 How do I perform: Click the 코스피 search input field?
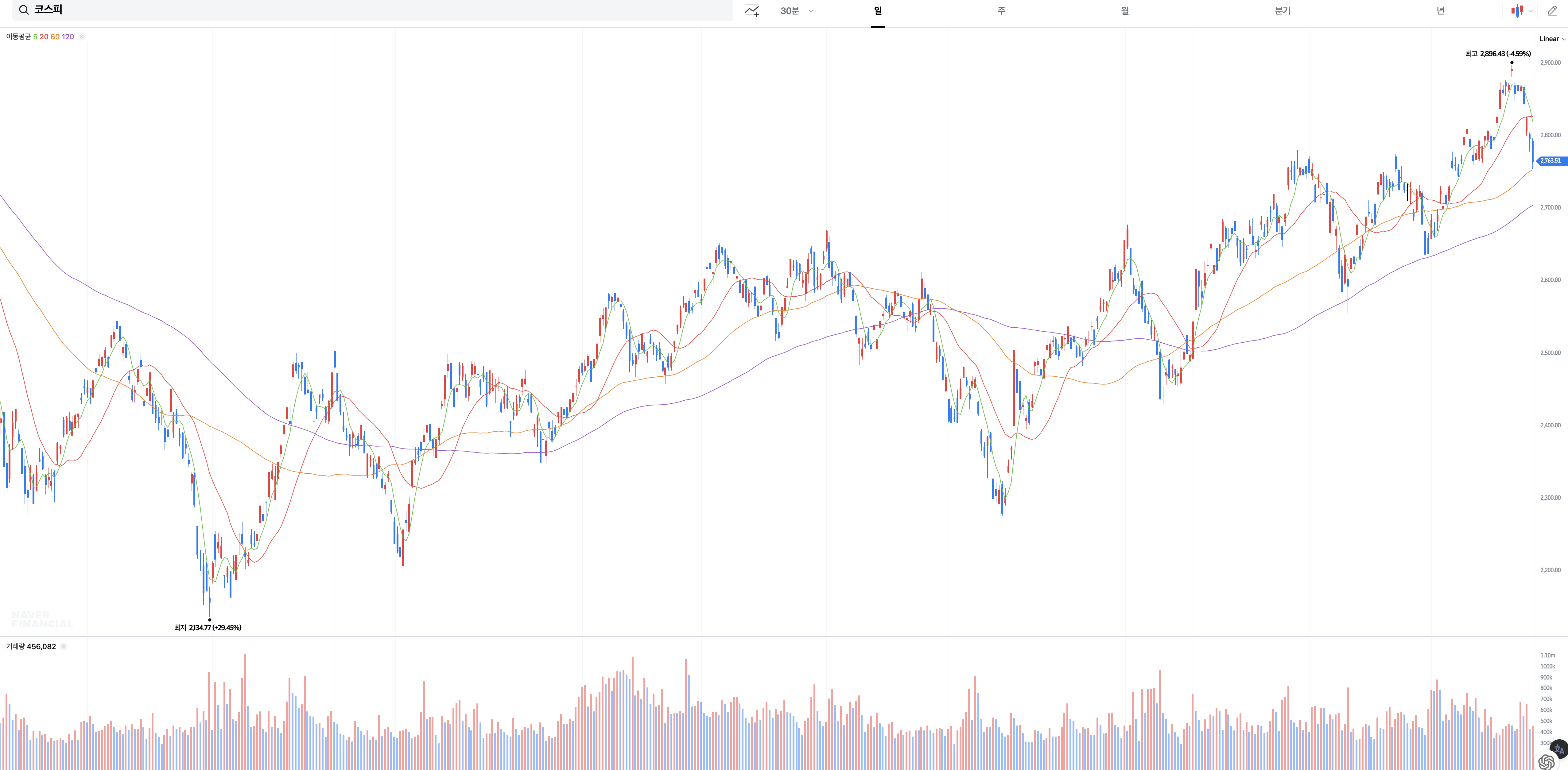point(365,10)
